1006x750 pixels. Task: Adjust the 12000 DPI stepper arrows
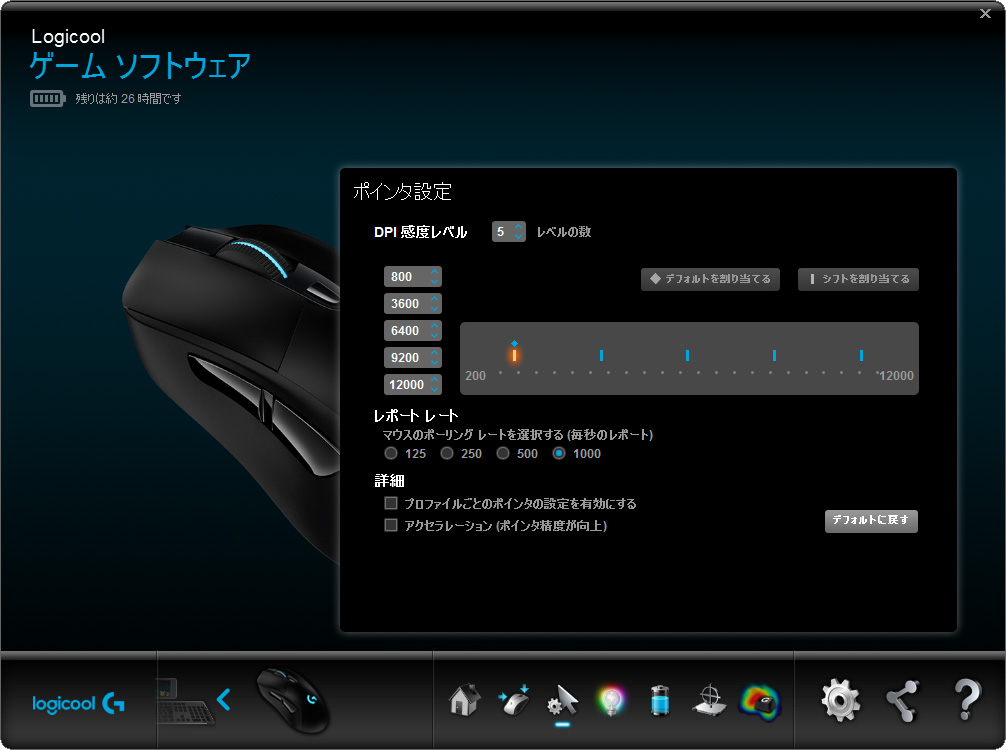(x=434, y=384)
